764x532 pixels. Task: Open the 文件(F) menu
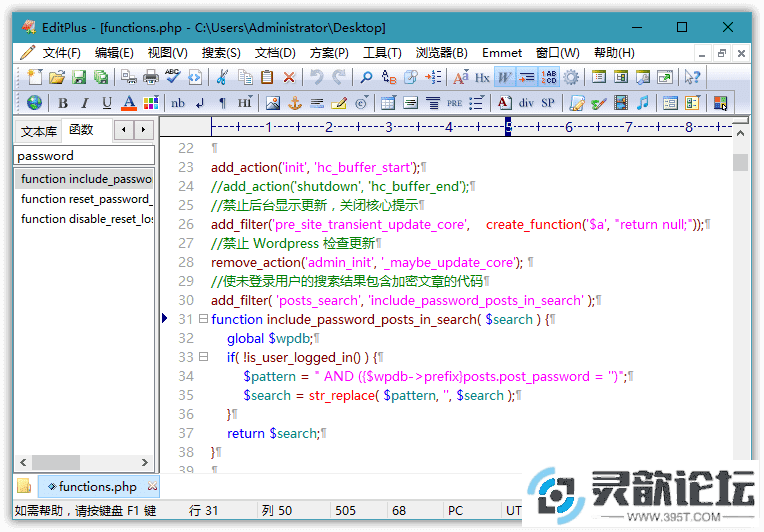(x=61, y=53)
